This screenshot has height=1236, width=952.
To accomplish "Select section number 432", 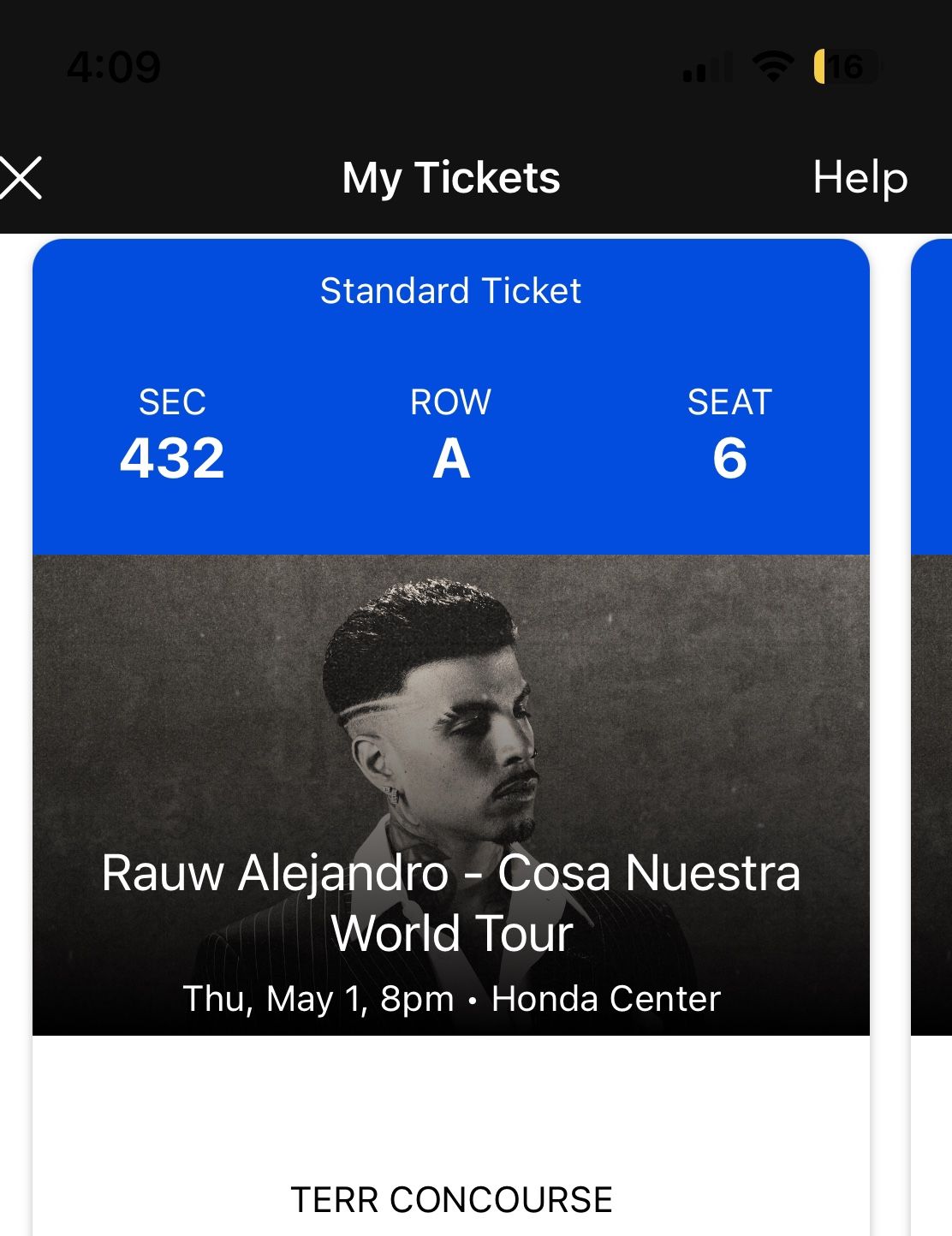I will (x=172, y=458).
